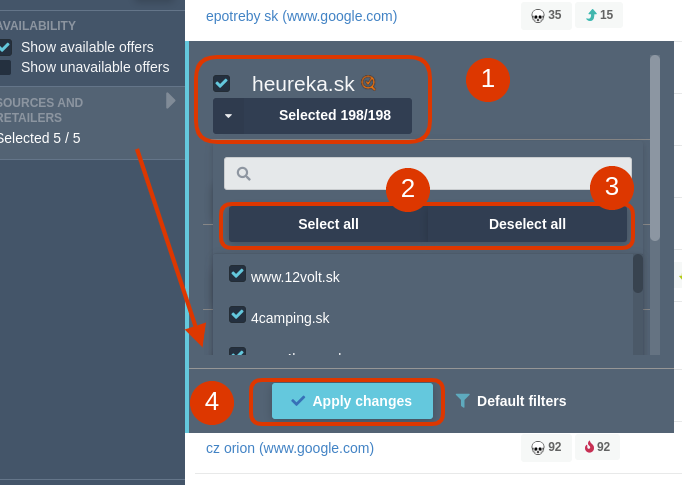682x485 pixels.
Task: Open cz orion (www.google.com) link
Action: (290, 448)
